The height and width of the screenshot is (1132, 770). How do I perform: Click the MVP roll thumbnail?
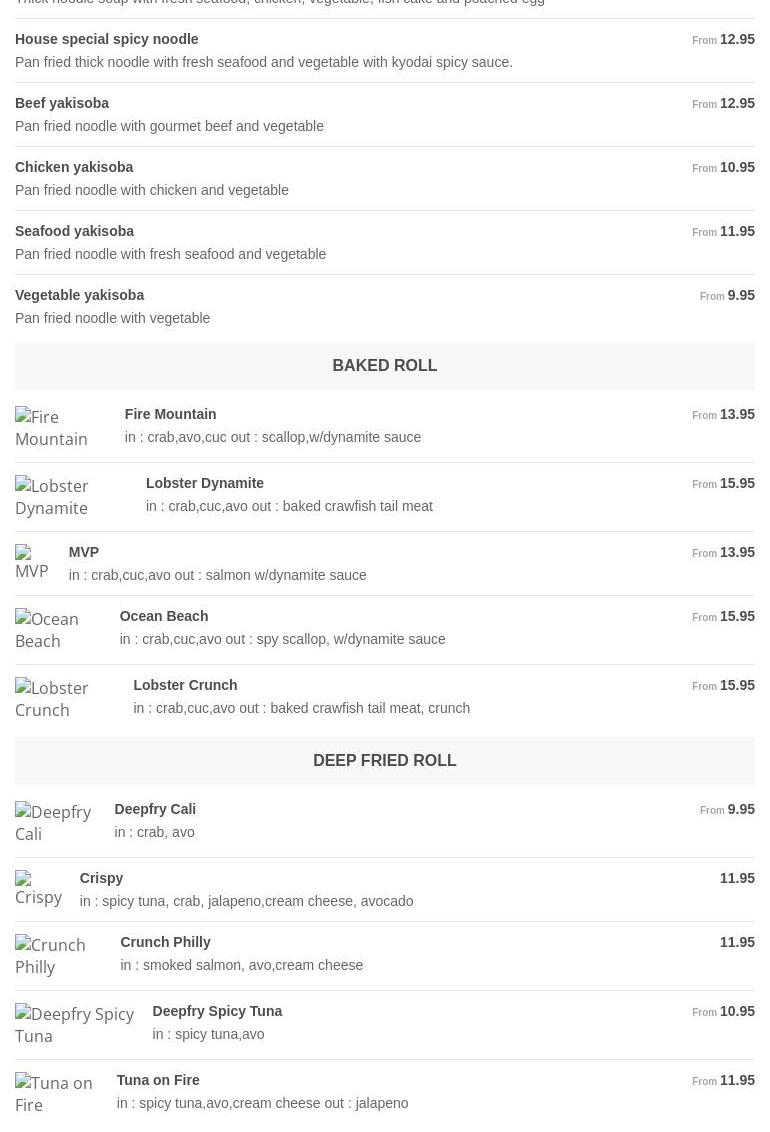(x=32, y=562)
